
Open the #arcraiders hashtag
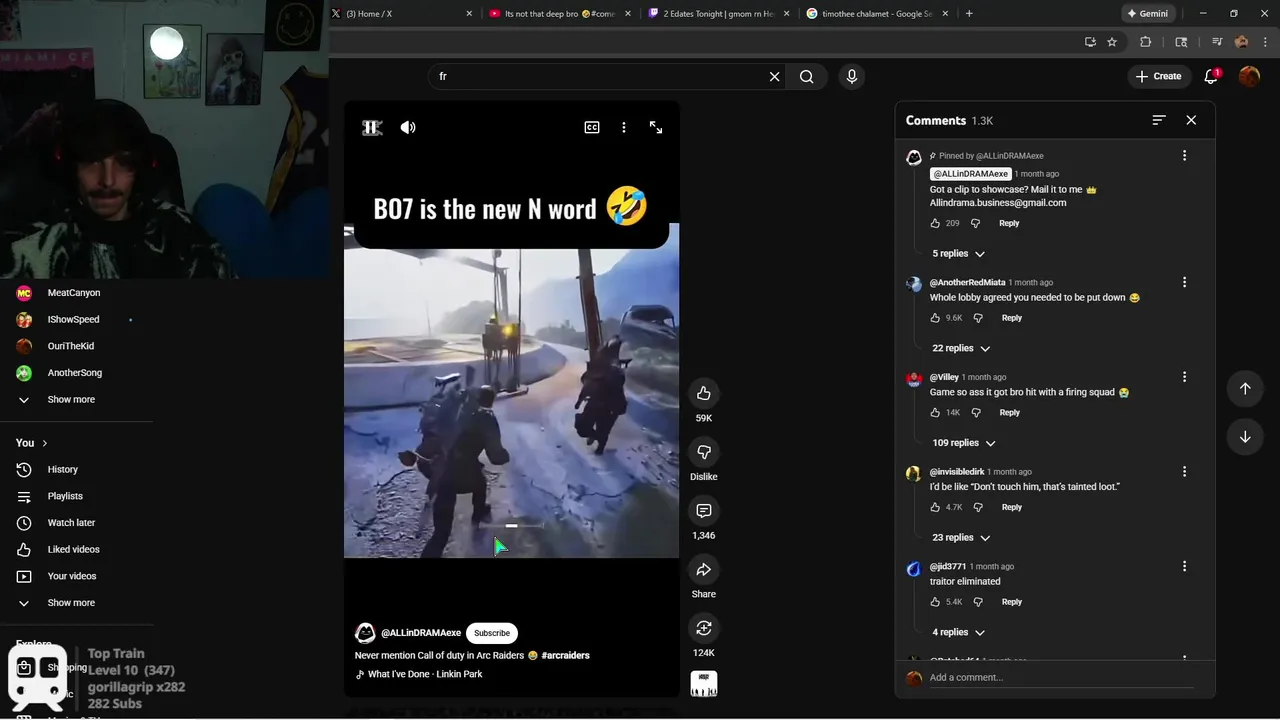pyautogui.click(x=565, y=656)
